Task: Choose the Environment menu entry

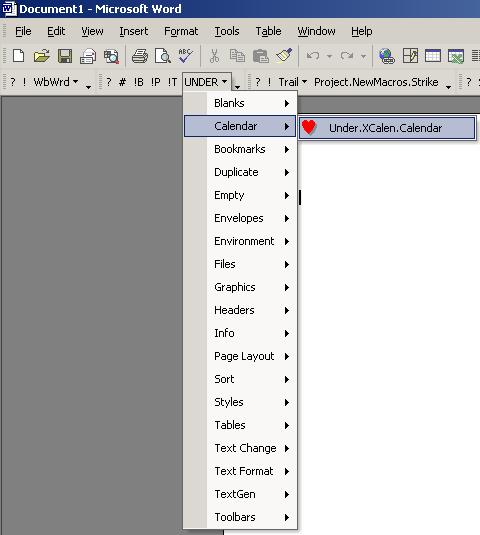Action: pos(240,241)
